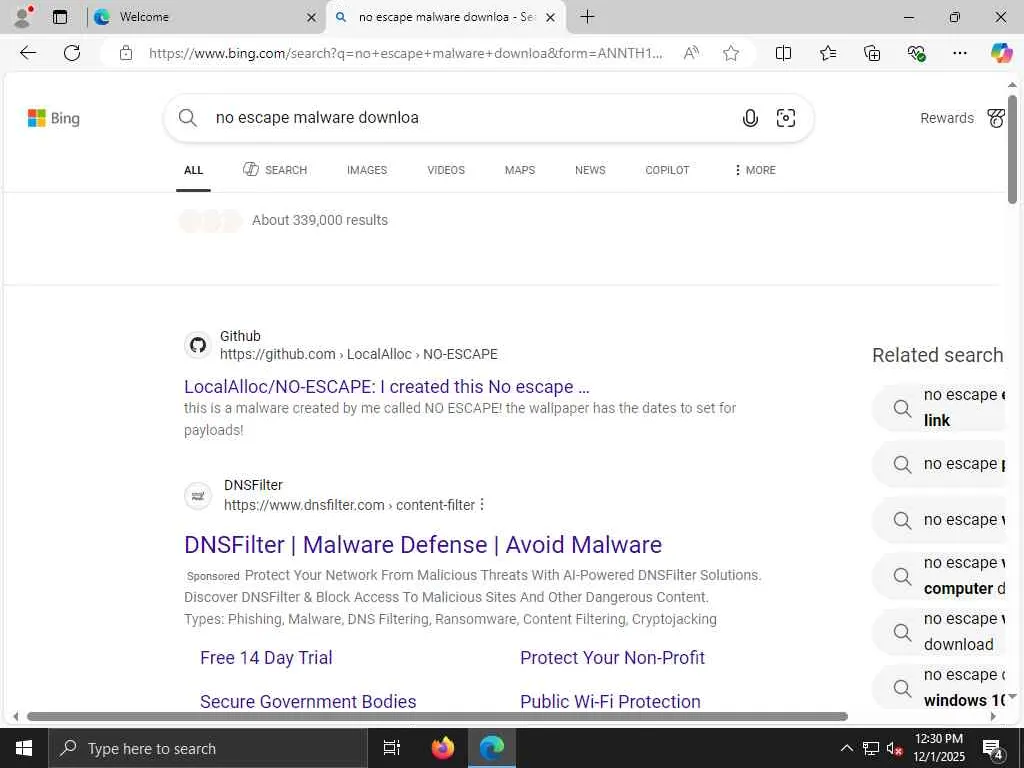
Task: Search using an image icon
Action: tap(786, 118)
